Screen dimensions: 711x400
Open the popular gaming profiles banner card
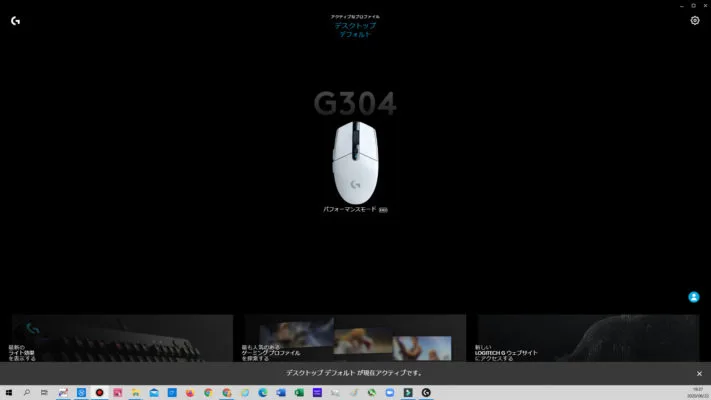[x=355, y=338]
